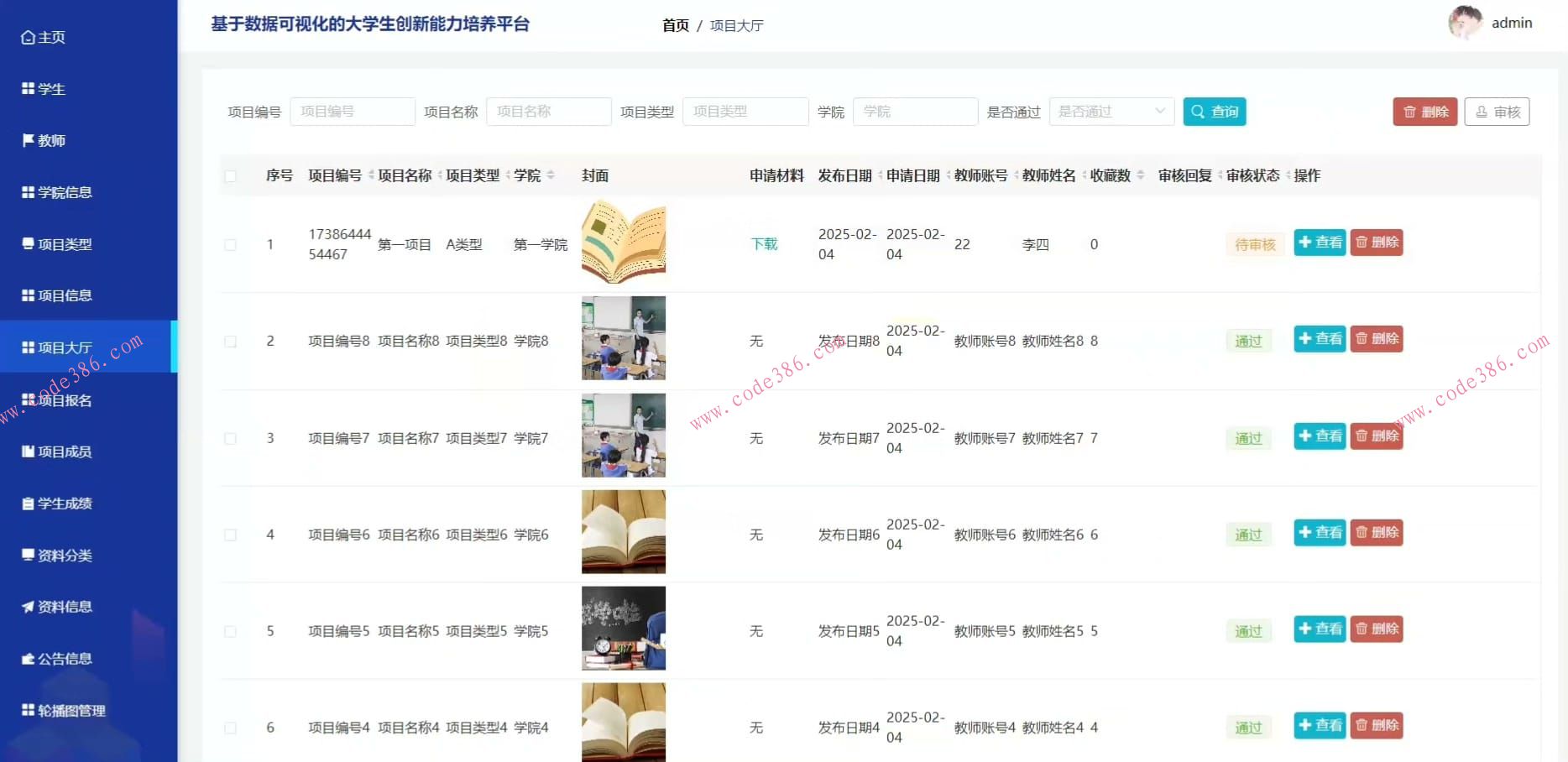Viewport: 1568px width, 762px height.
Task: Click inside the 项目名称 input field
Action: pyautogui.click(x=549, y=111)
